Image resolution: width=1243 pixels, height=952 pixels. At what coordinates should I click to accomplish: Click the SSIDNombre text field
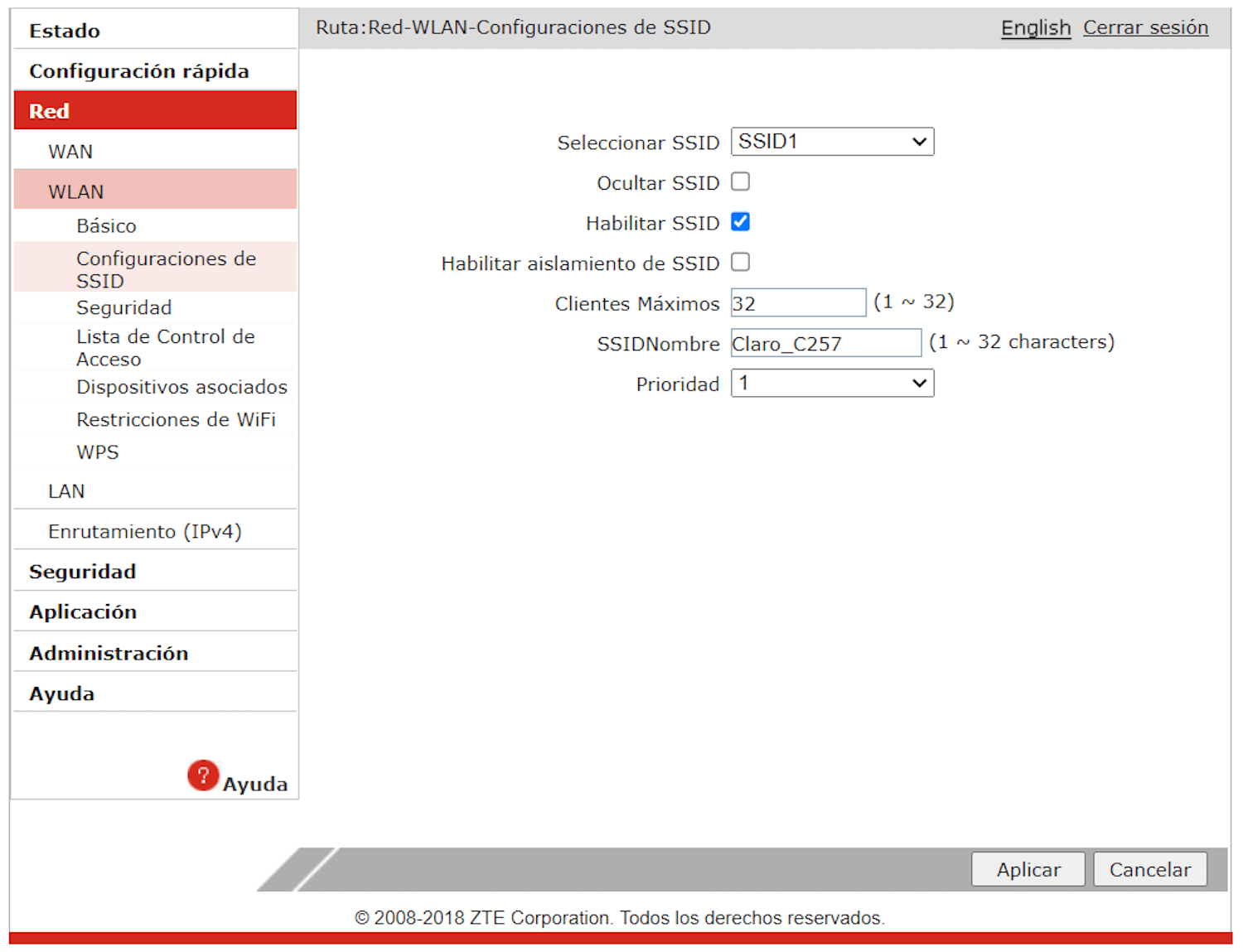(x=825, y=343)
